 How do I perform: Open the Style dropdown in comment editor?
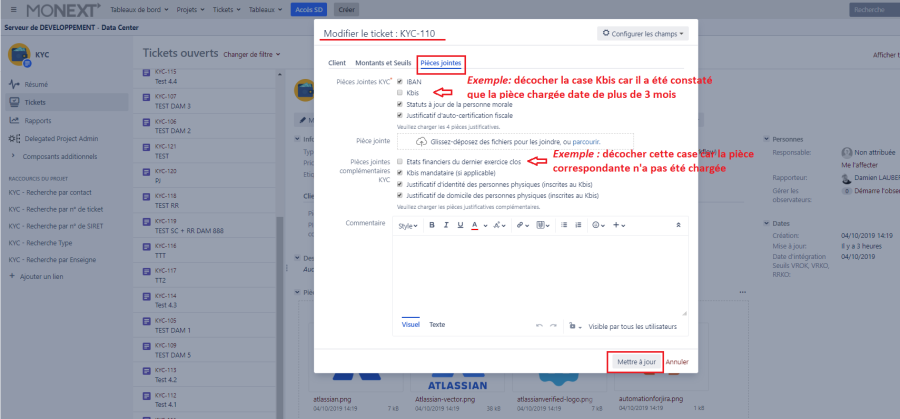coord(408,225)
